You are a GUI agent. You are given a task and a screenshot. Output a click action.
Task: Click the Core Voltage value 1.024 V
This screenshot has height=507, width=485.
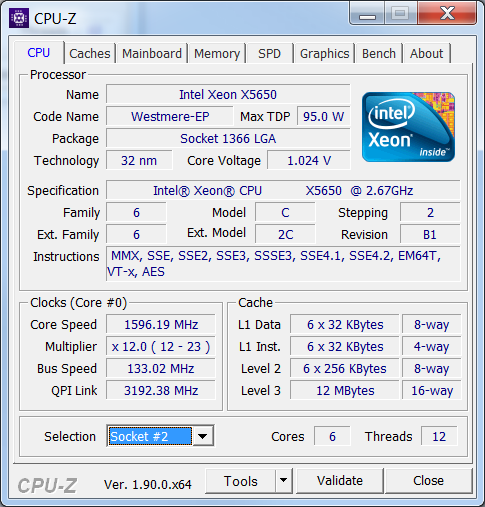pyautogui.click(x=309, y=160)
